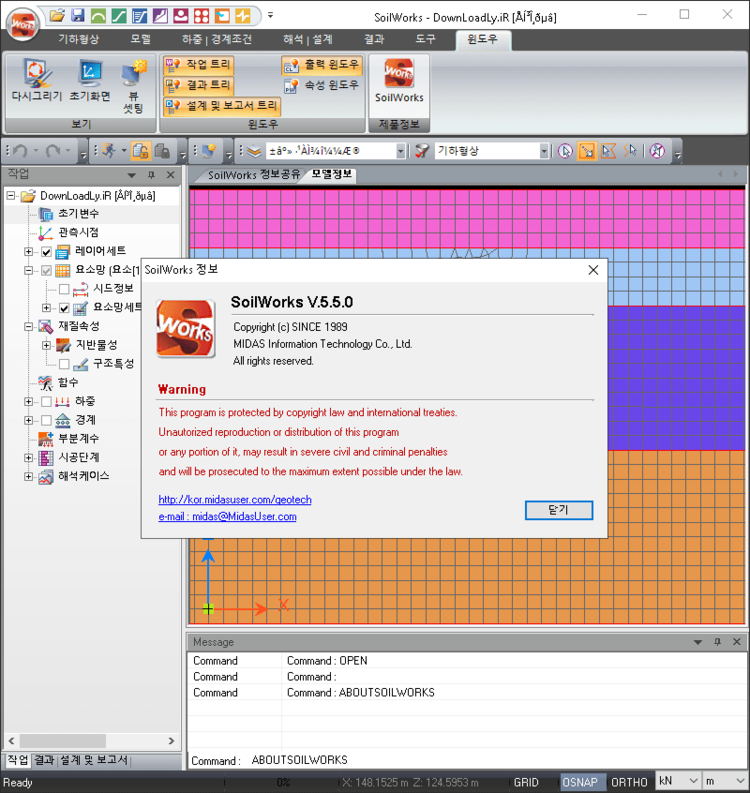The width and height of the screenshot is (750, 793).
Task: Open the kor.midasuser.com/geotech link
Action: [234, 499]
